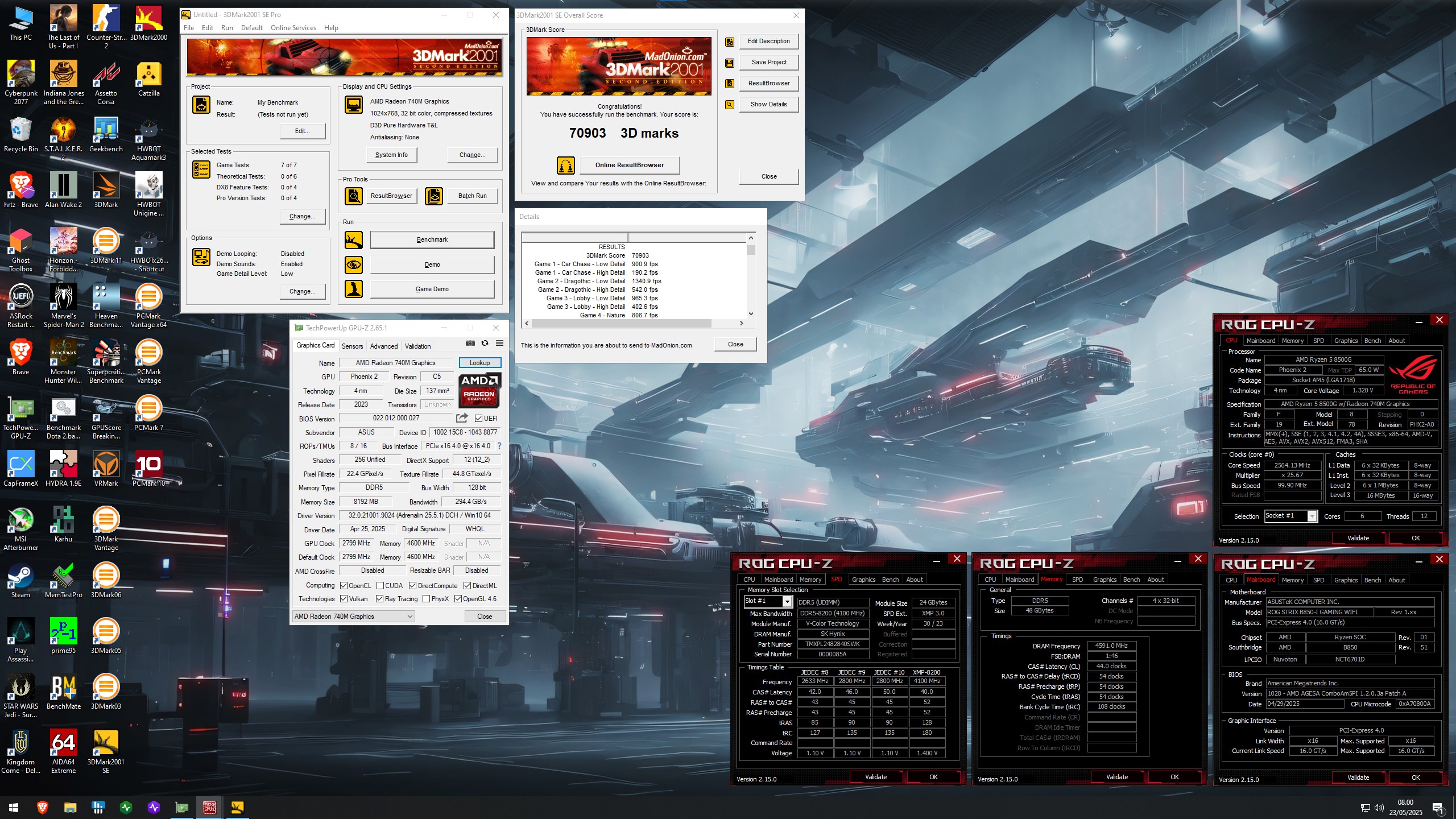Click the volume icon in the system tray
1456x819 pixels.
pos(1379,807)
